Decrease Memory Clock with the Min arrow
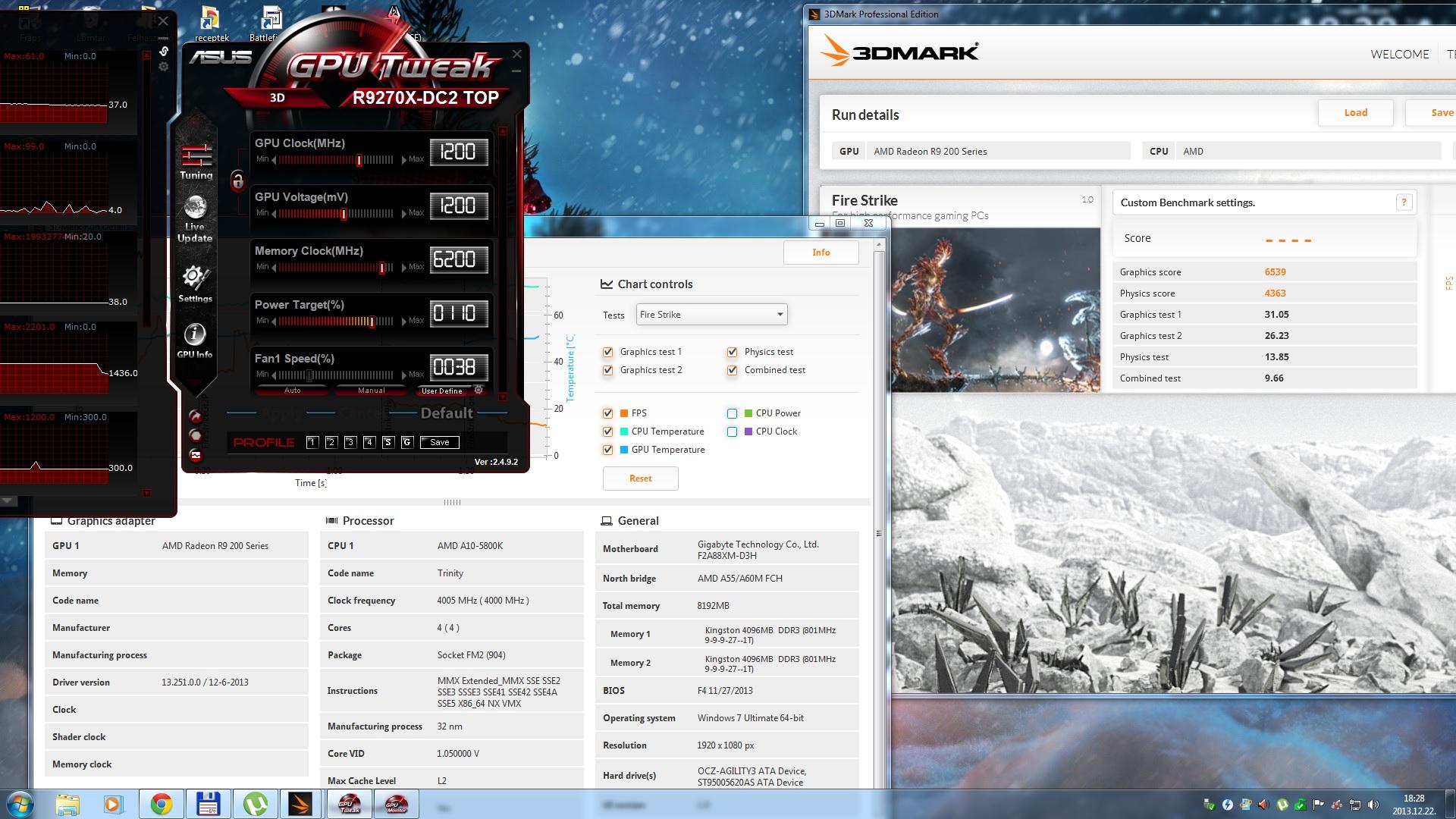 click(x=274, y=268)
